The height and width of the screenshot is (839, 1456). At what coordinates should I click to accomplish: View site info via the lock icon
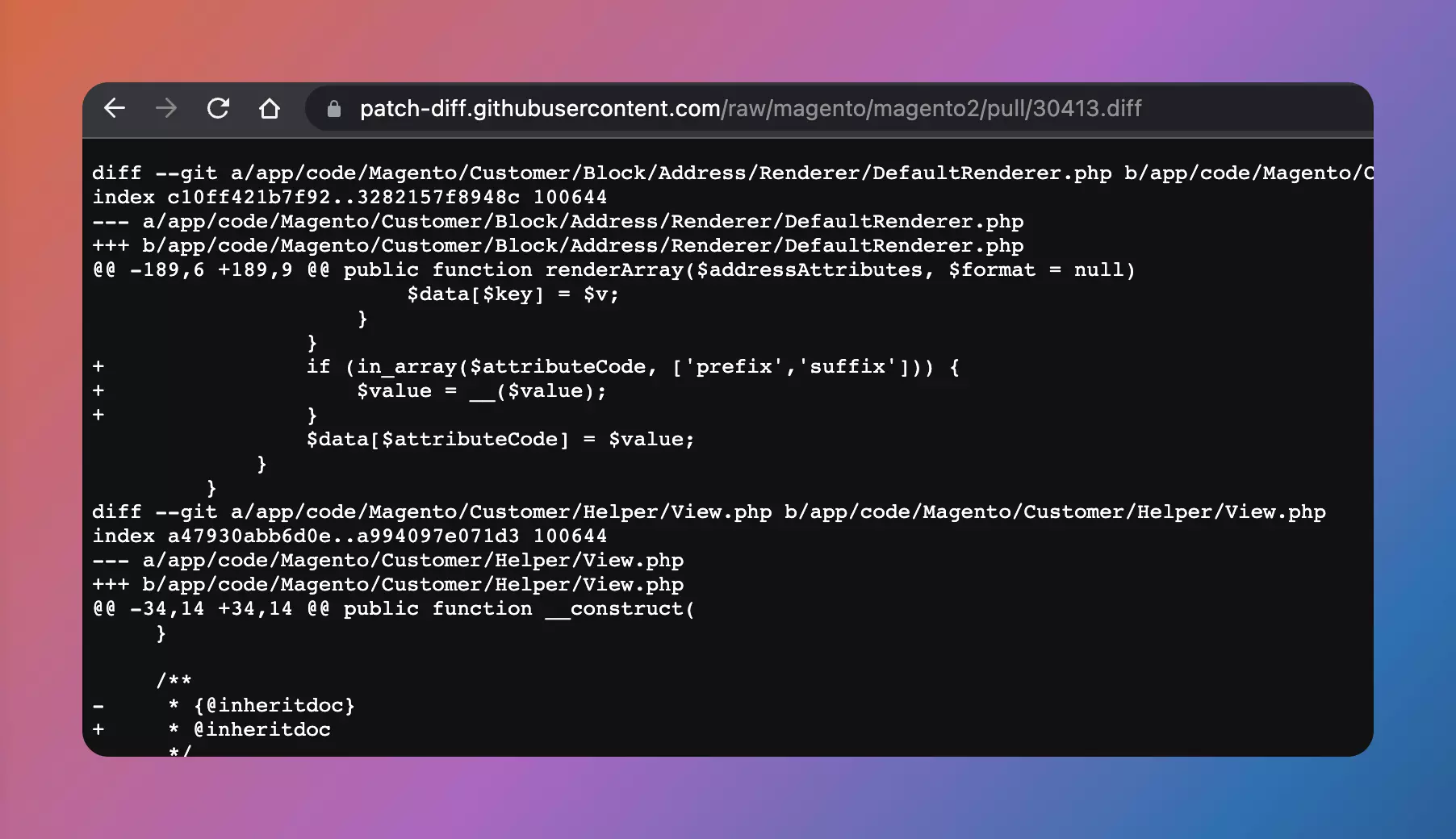pyautogui.click(x=333, y=109)
